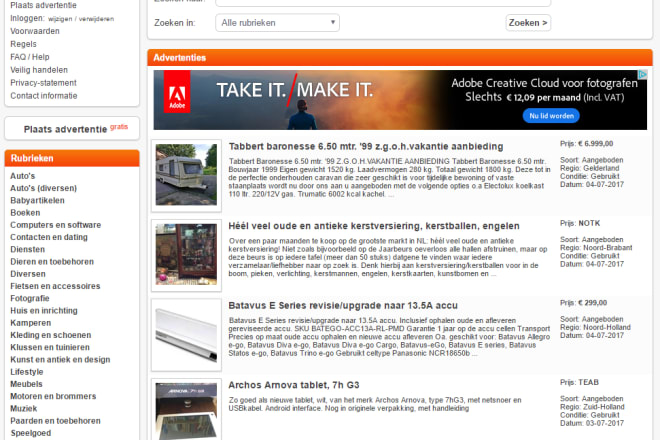This screenshot has width=660, height=440.
Task: Select the Auto's (diversen) category
Action: pyautogui.click(x=43, y=188)
